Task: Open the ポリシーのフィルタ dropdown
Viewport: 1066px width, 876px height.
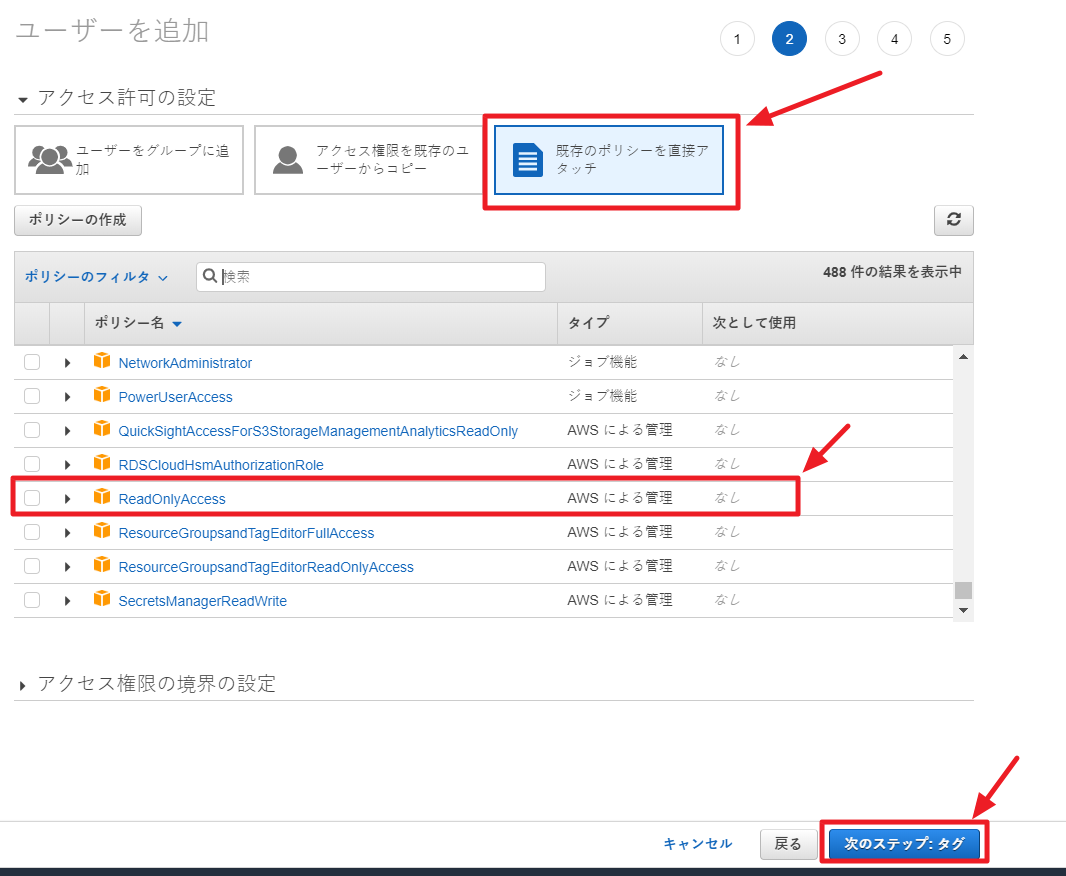Action: 96,277
